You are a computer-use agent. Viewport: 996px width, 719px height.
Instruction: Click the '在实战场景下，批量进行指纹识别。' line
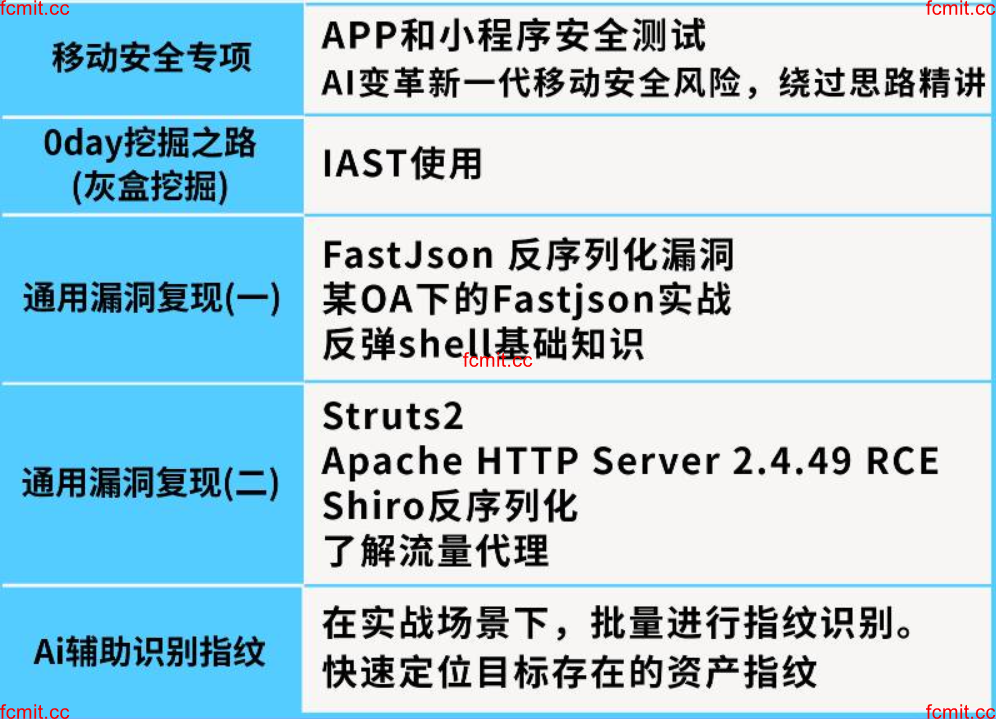[x=618, y=623]
